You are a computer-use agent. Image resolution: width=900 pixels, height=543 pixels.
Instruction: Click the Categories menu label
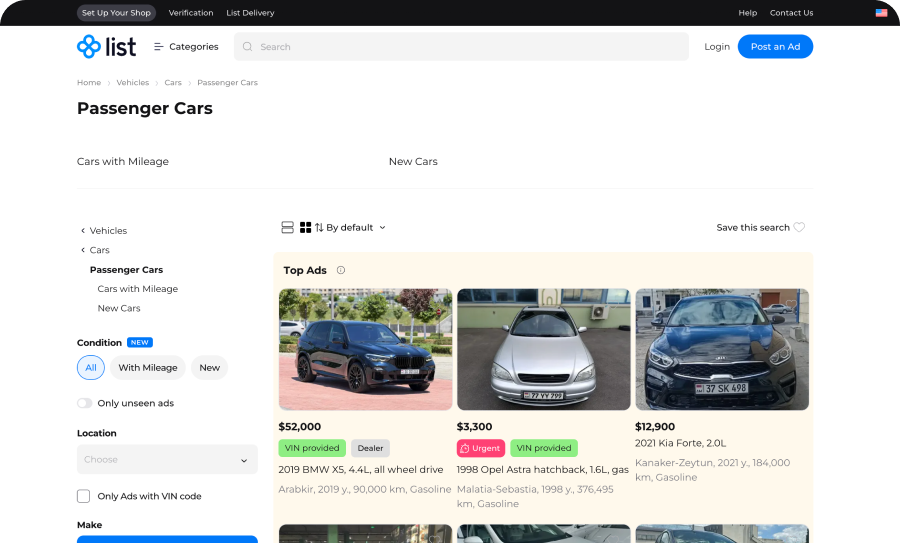194,46
